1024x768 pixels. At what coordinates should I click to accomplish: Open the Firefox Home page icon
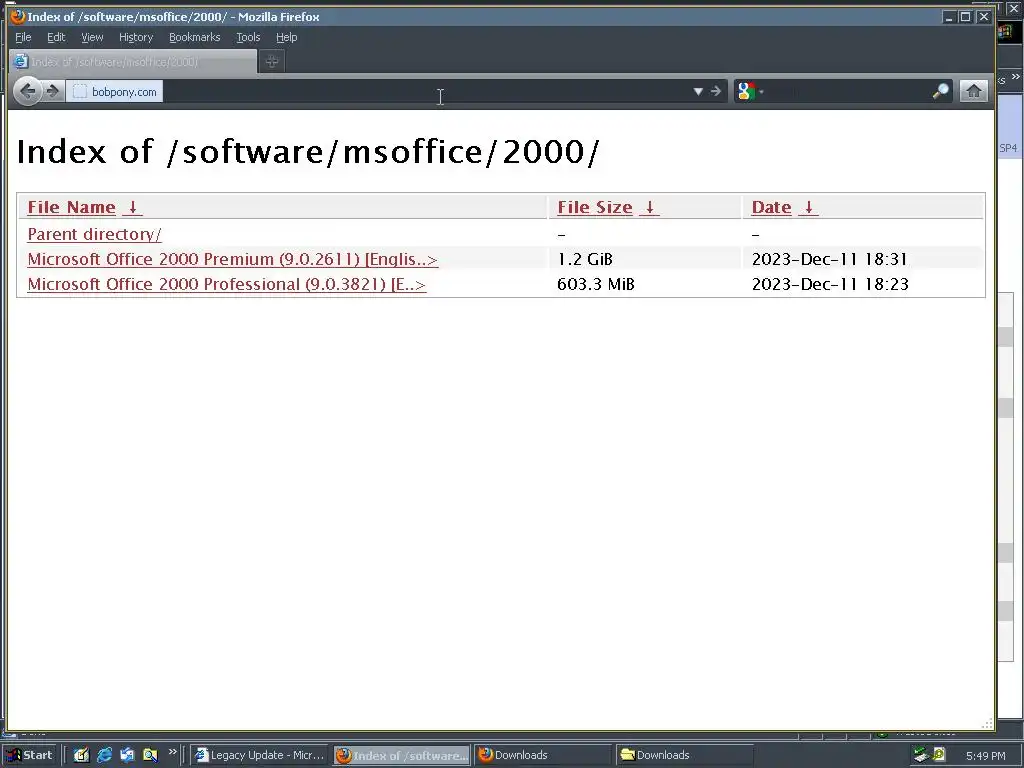973,91
